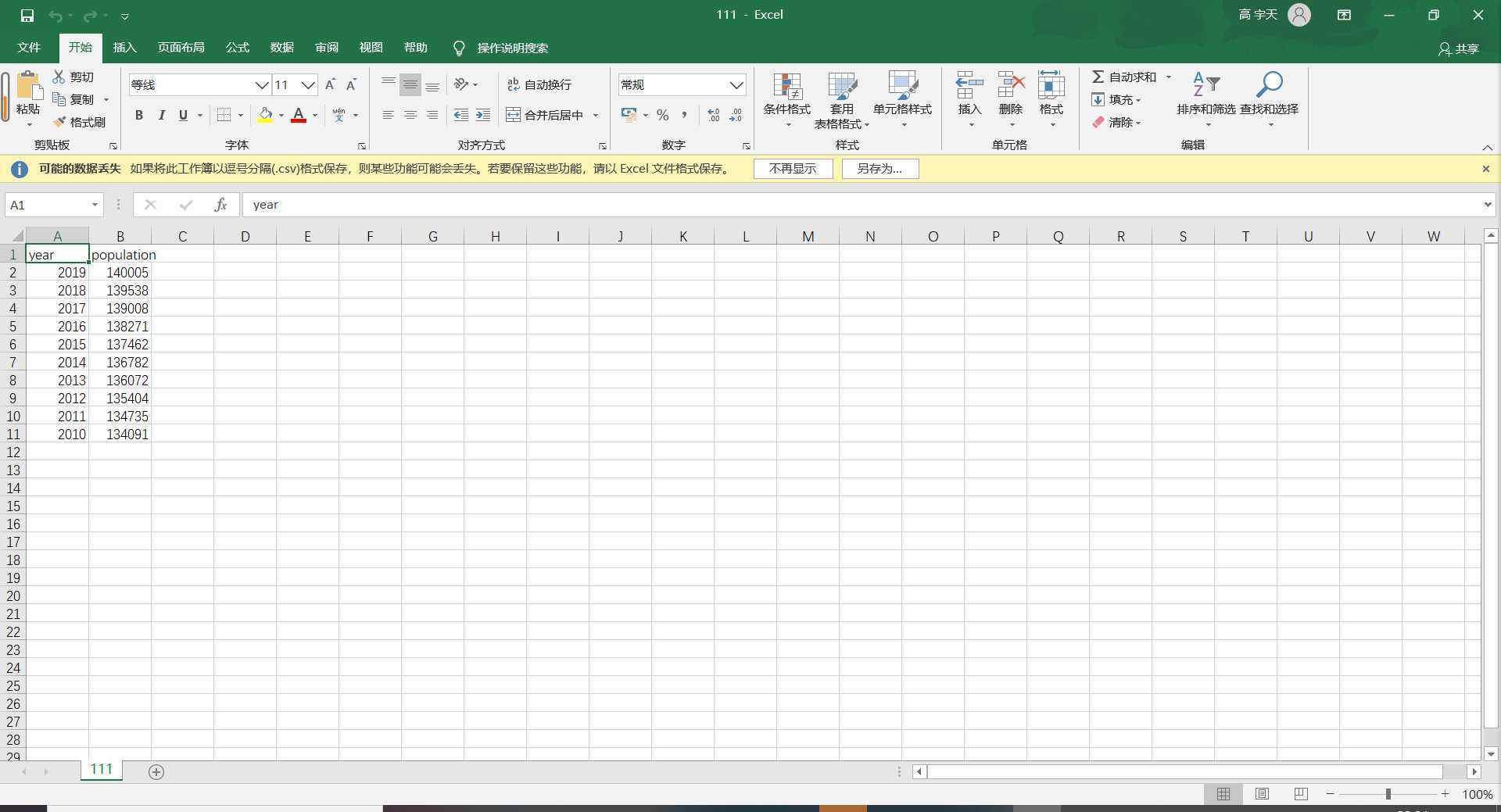Image resolution: width=1501 pixels, height=812 pixels.
Task: Click the cell Borders icon
Action: [224, 115]
